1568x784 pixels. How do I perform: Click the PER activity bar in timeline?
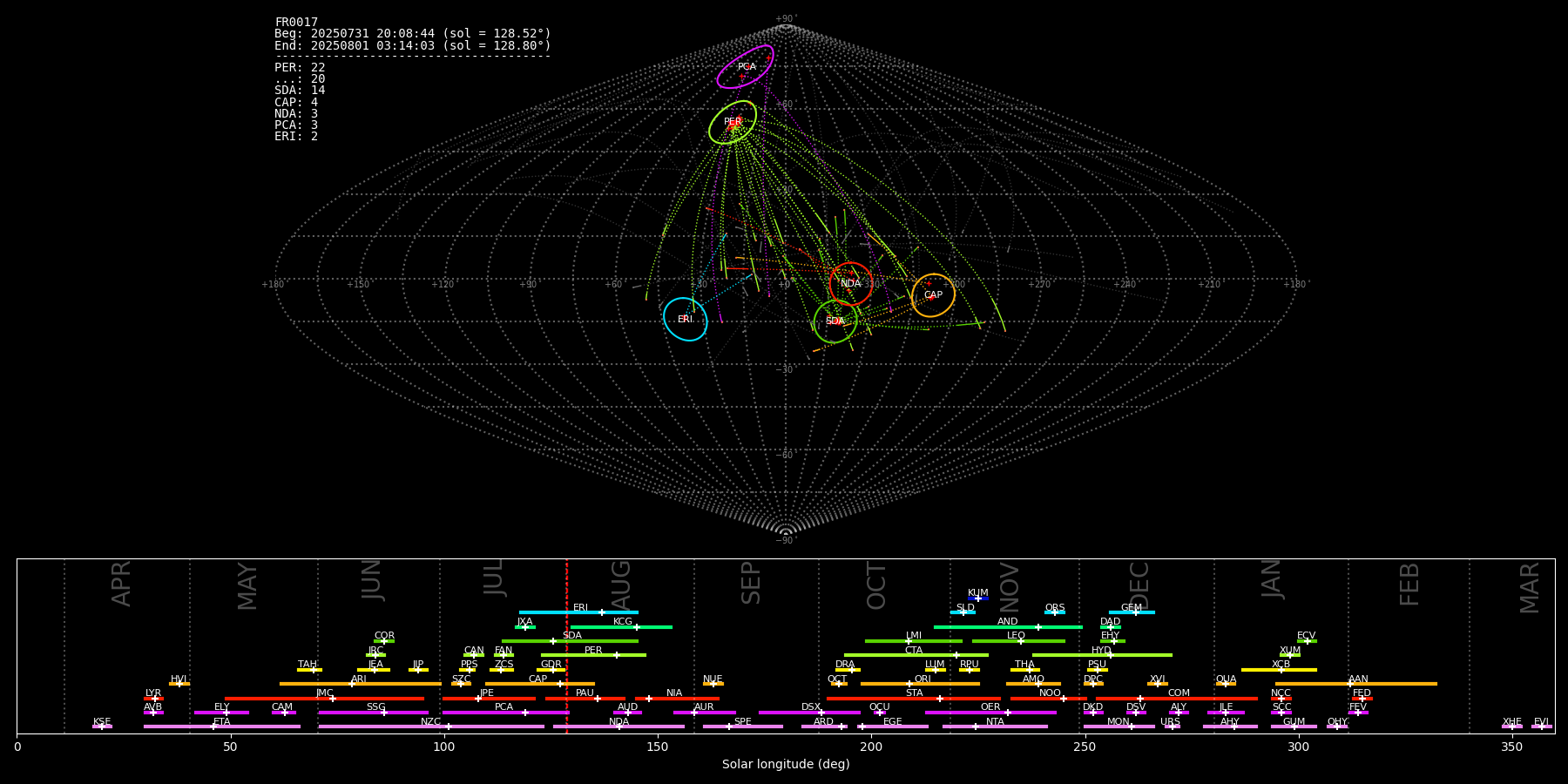[593, 655]
